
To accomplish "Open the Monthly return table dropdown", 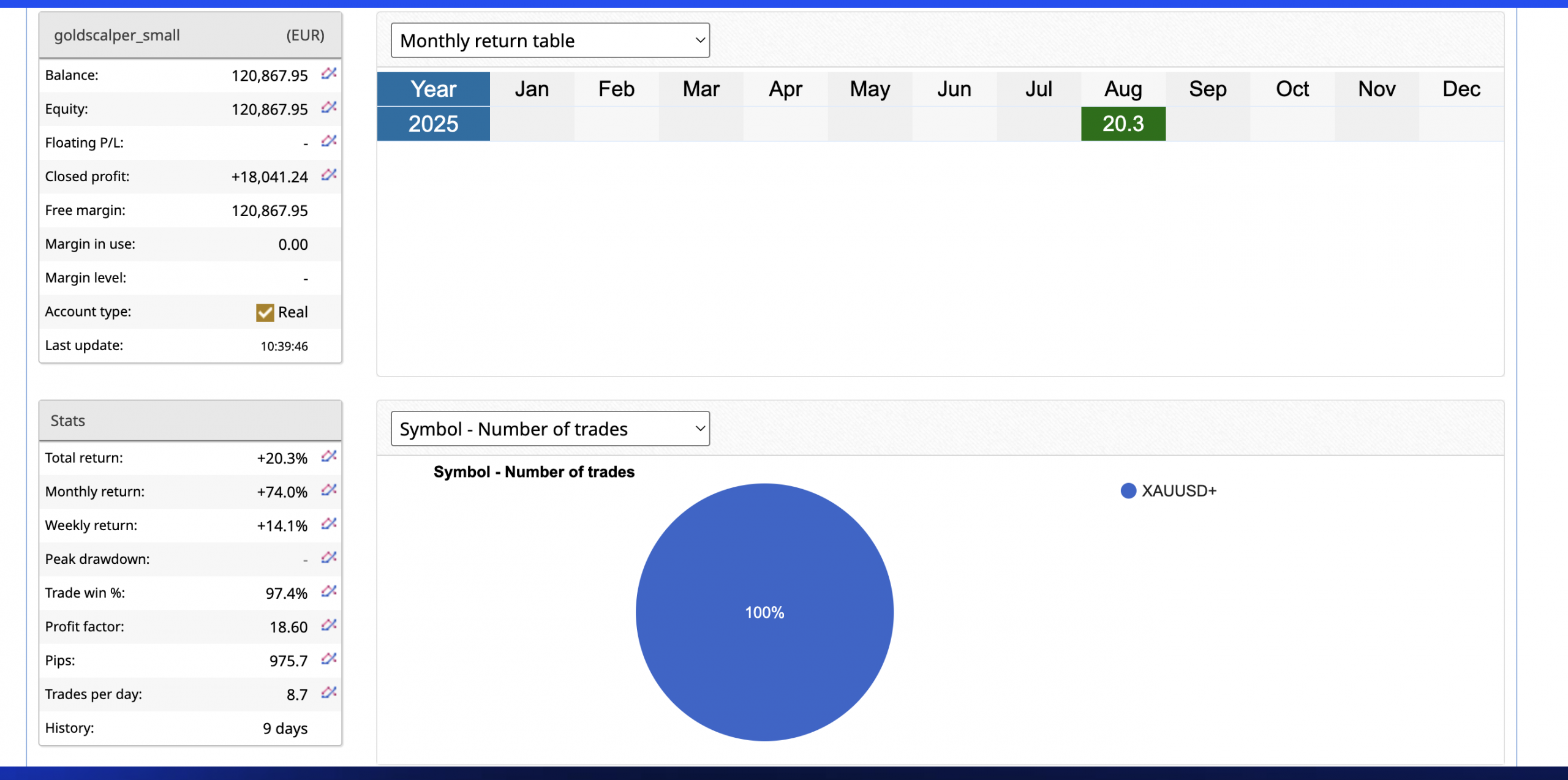I will pos(549,40).
